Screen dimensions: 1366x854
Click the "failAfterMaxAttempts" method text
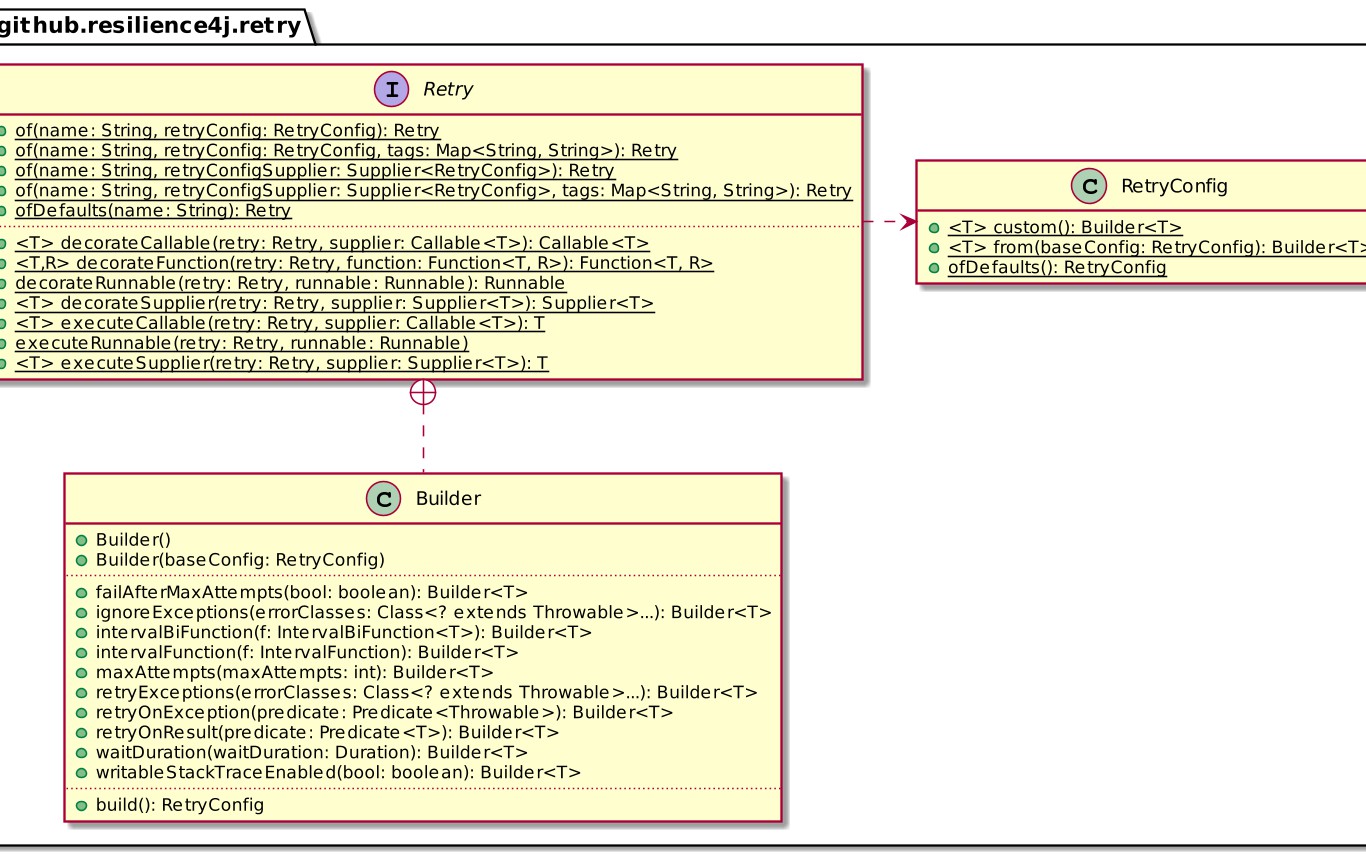click(x=311, y=593)
